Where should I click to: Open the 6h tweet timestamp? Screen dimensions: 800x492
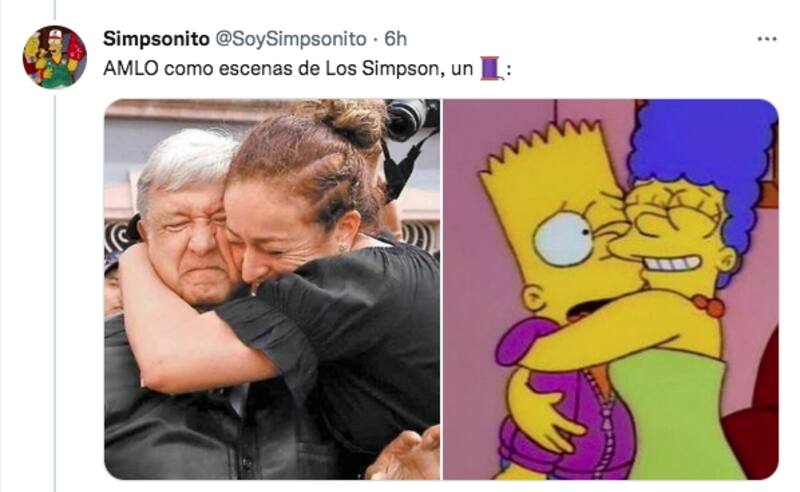(395, 39)
